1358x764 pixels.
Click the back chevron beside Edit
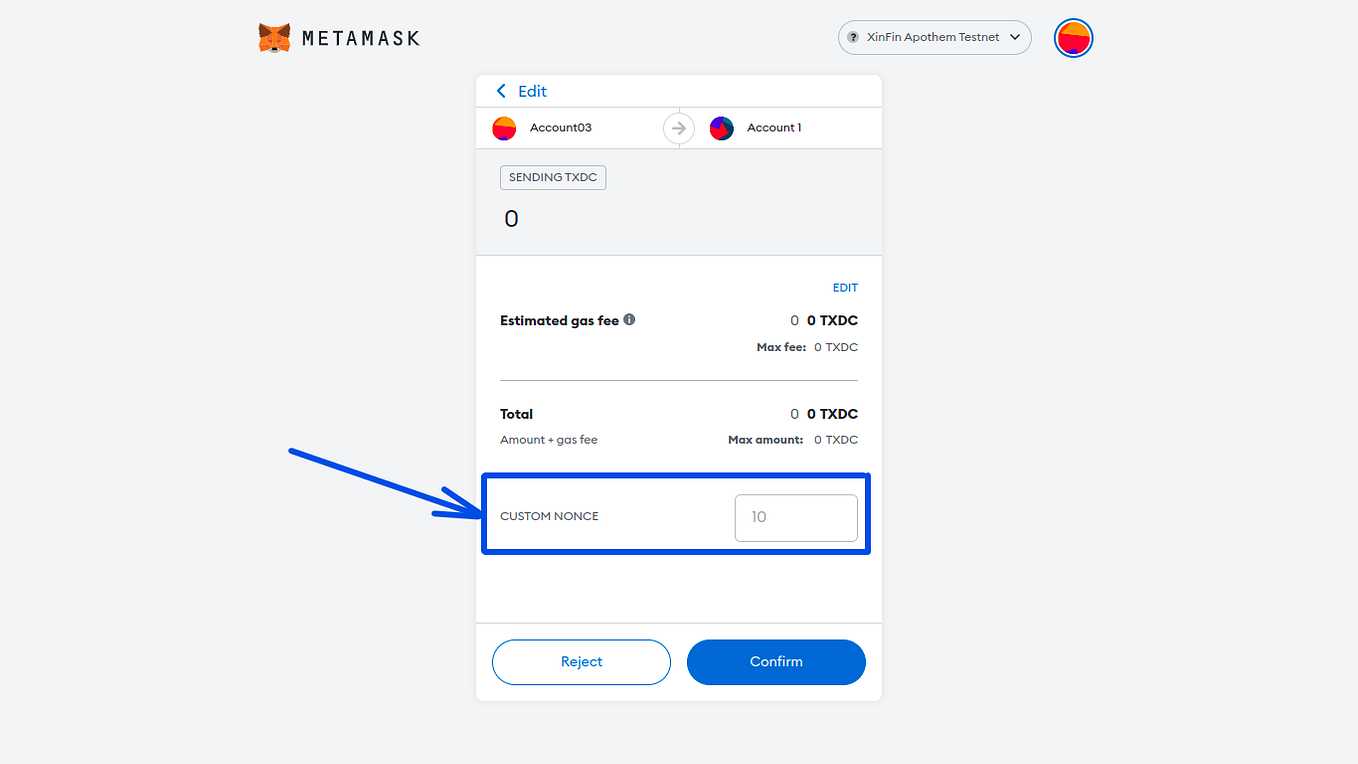501,90
